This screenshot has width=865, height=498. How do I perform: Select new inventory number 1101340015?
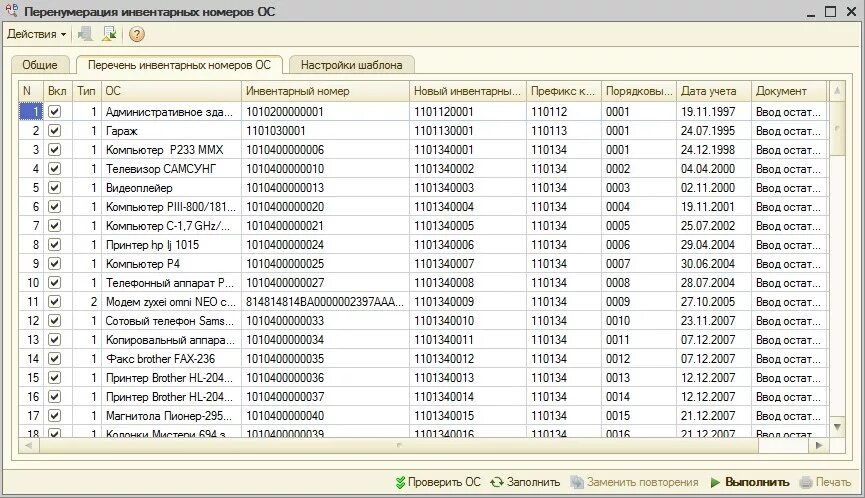point(468,415)
